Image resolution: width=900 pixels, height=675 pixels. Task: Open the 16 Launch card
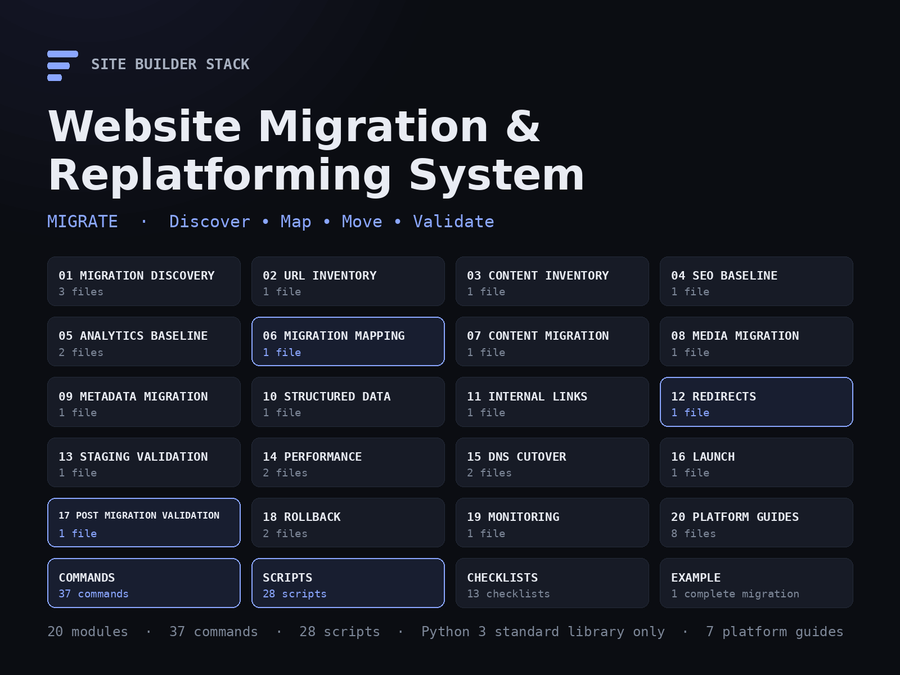tap(757, 462)
